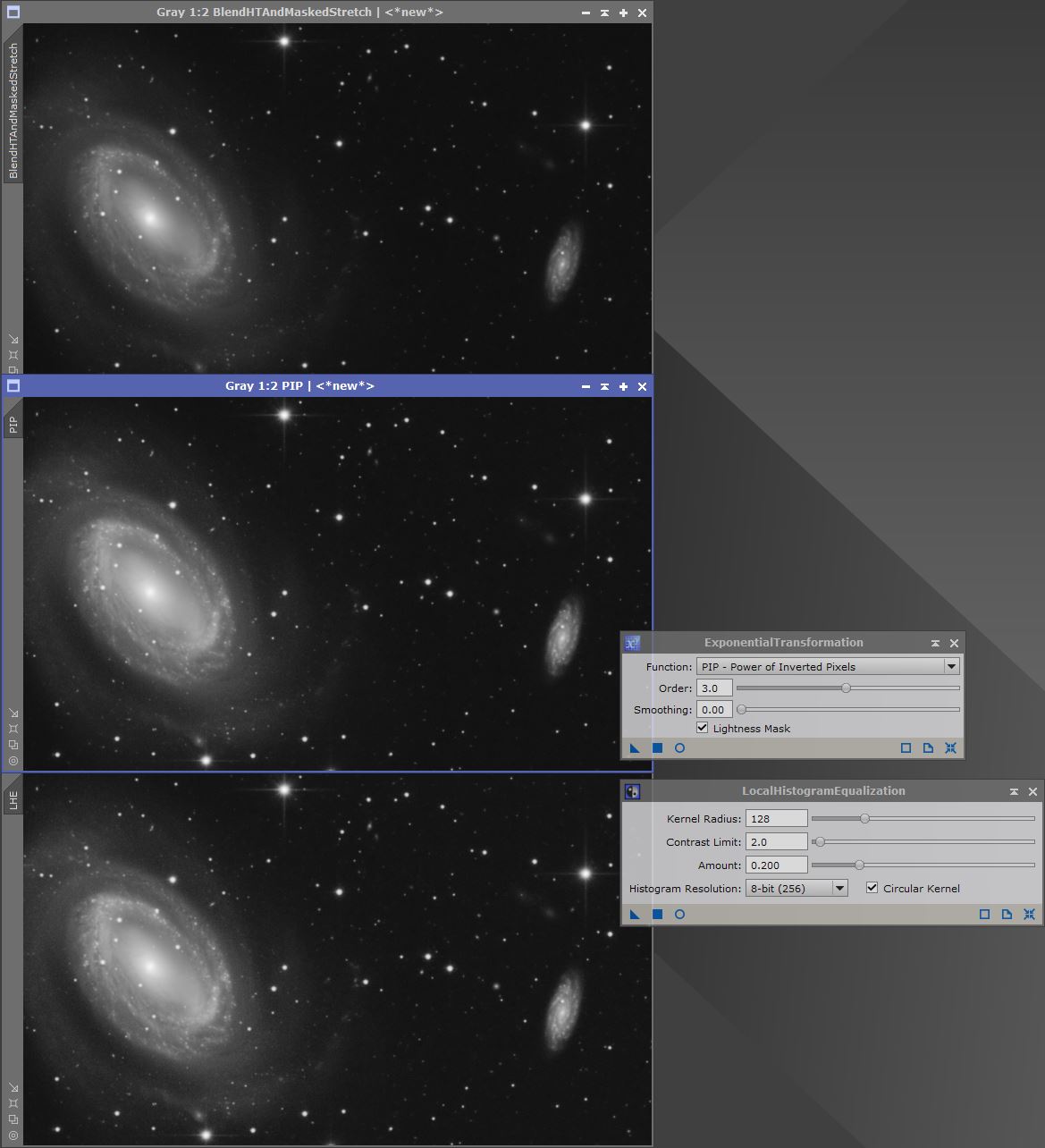Reset the ExponentialTransformation parameters

point(950,748)
